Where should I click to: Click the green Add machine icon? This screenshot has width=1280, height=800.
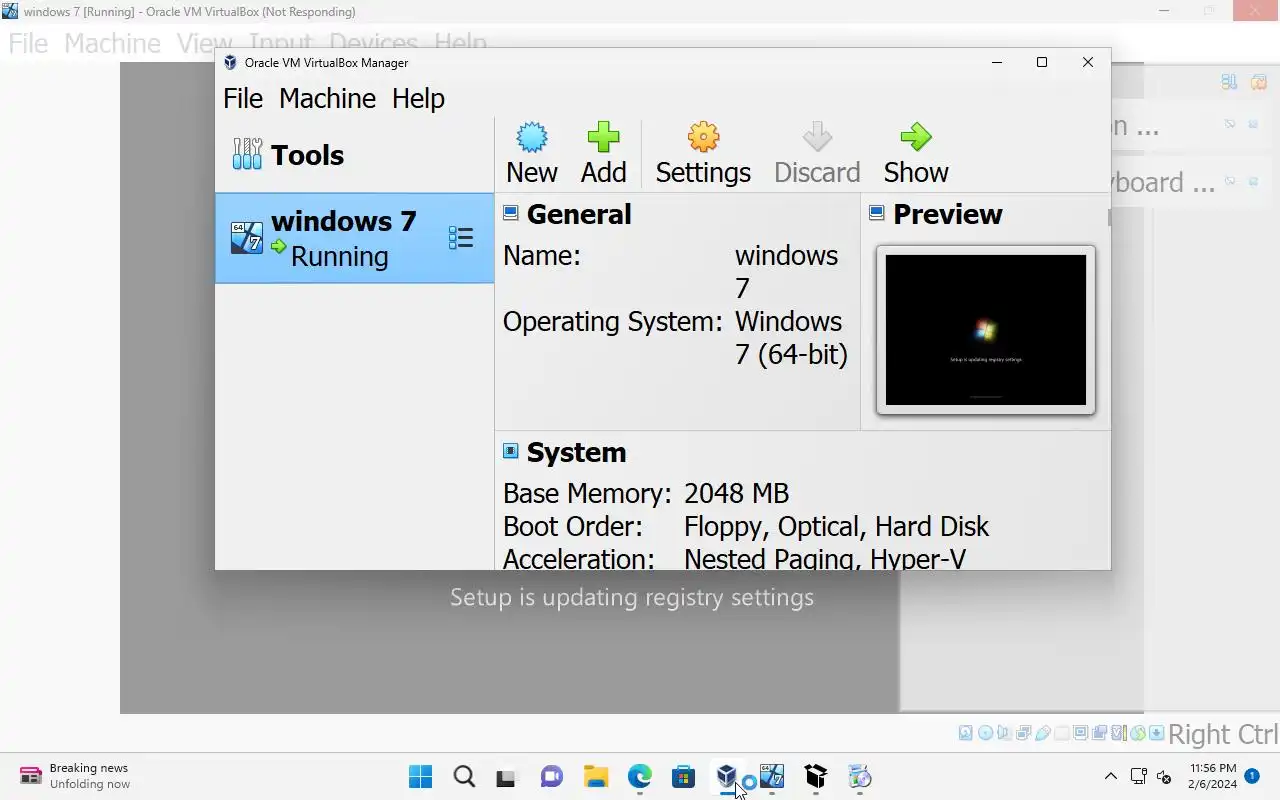click(603, 137)
